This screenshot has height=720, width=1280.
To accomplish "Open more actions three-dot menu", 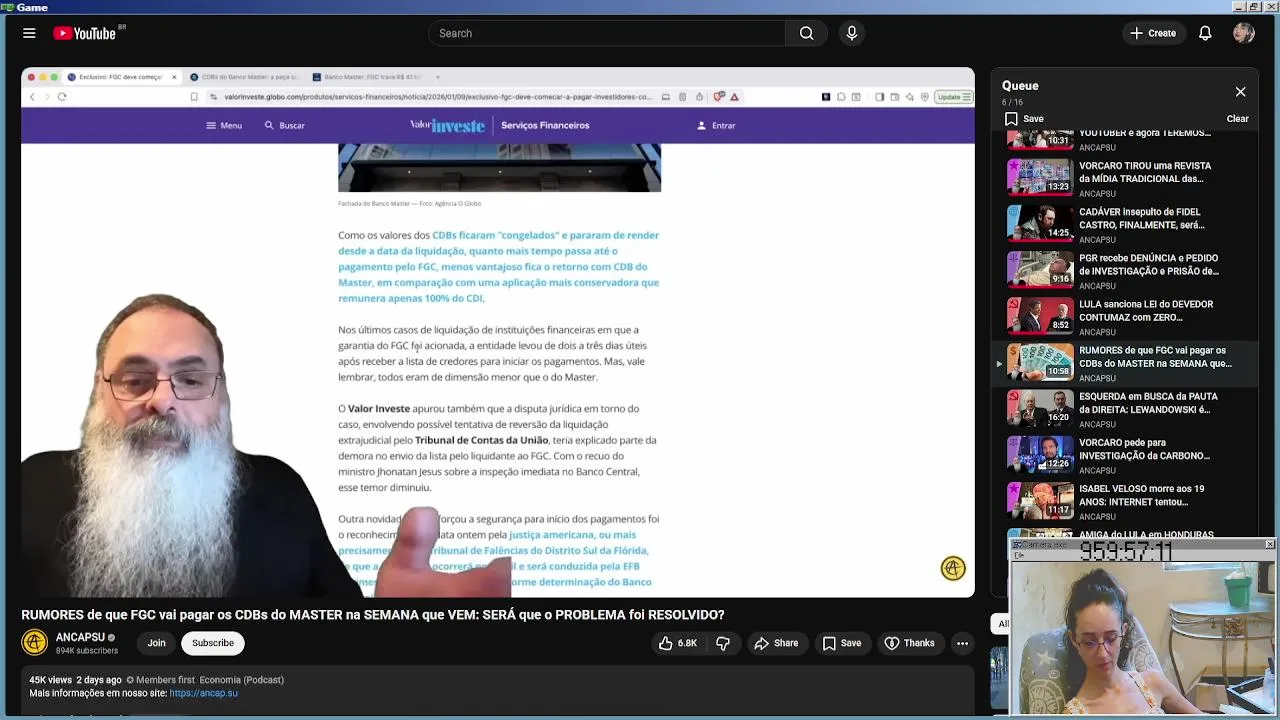I will tap(962, 643).
